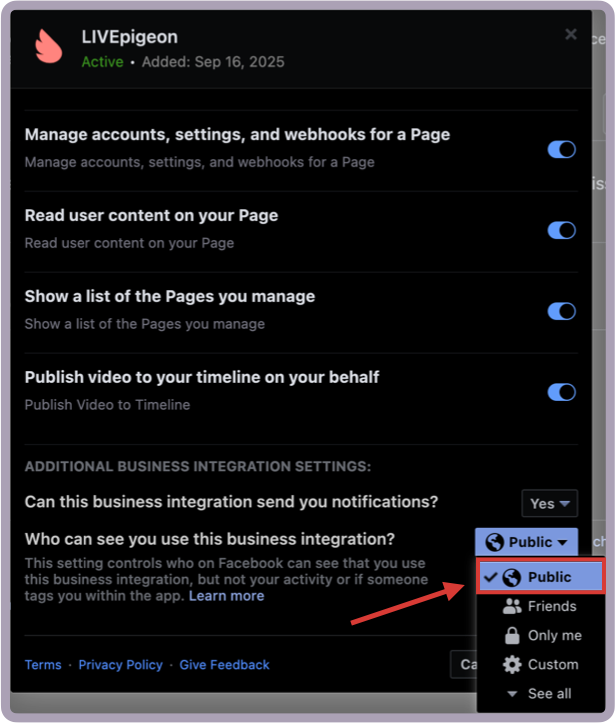Turn off Publish video to your timeline
Viewport: 615px width, 723px height.
pos(562,392)
